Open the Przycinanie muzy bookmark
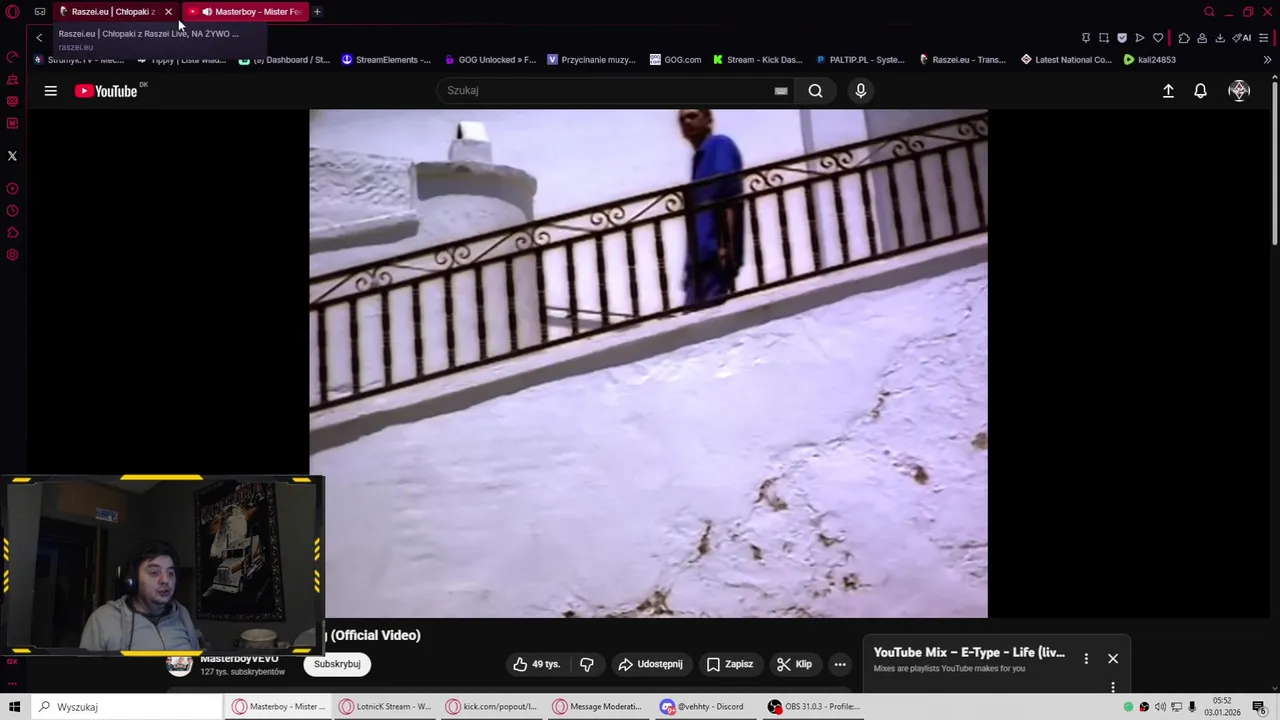1280x720 pixels. pos(591,60)
